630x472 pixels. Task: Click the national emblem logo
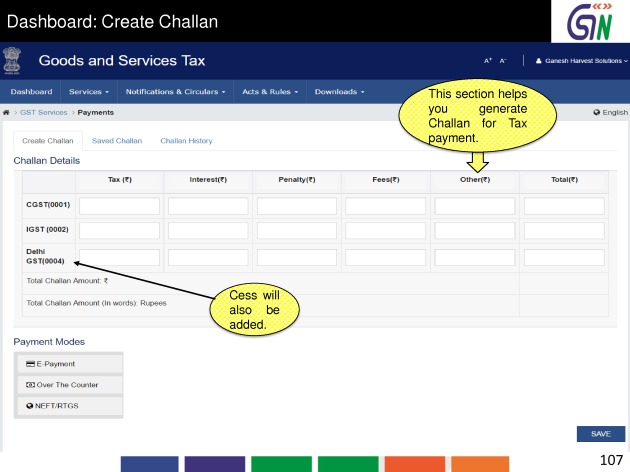point(12,61)
